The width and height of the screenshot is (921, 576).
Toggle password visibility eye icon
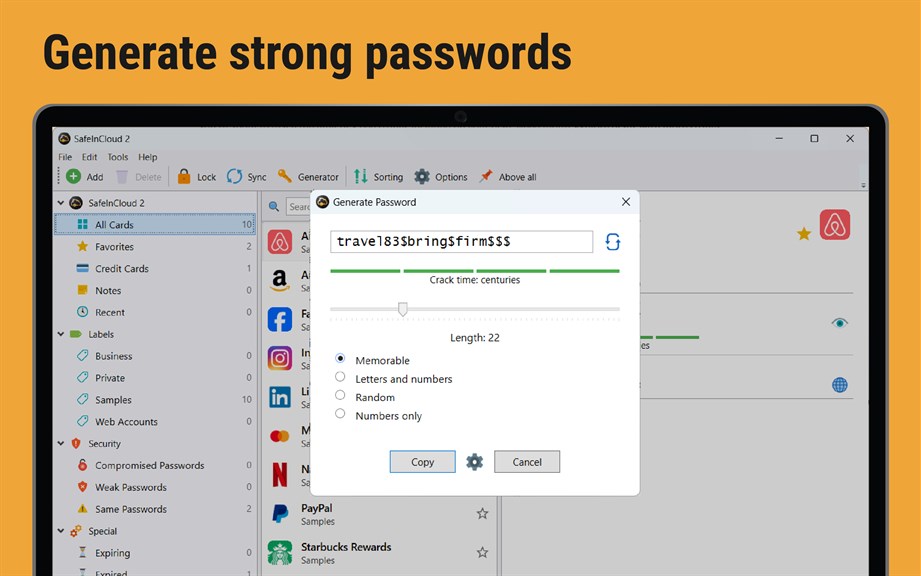pos(840,323)
